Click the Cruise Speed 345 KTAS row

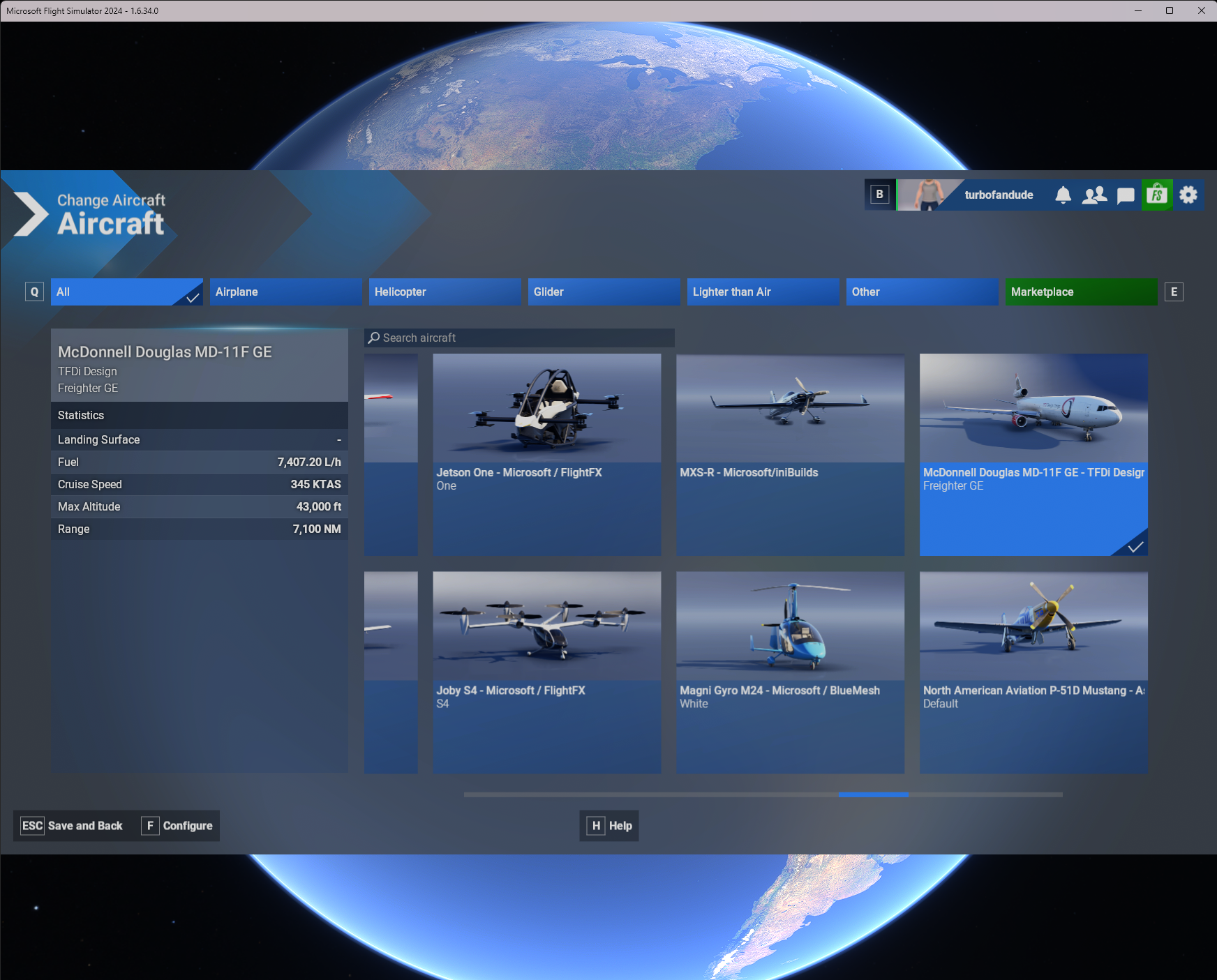(200, 484)
